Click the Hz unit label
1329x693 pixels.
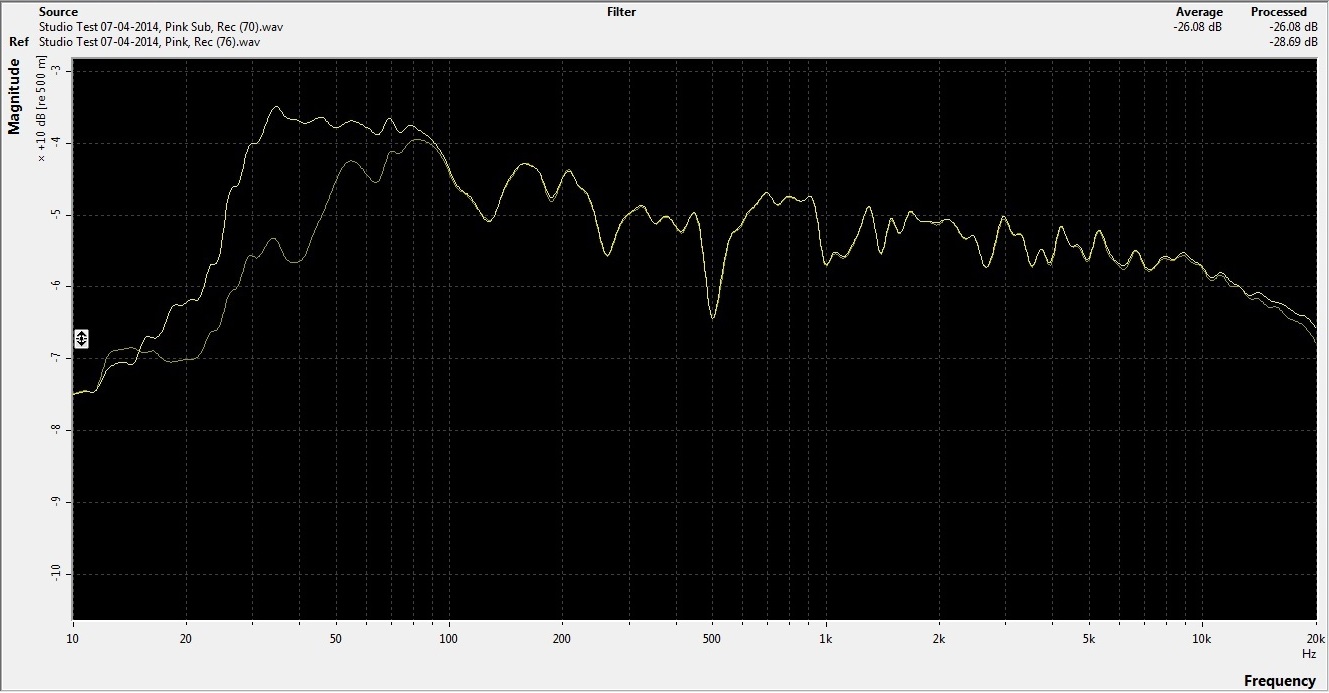(1308, 653)
